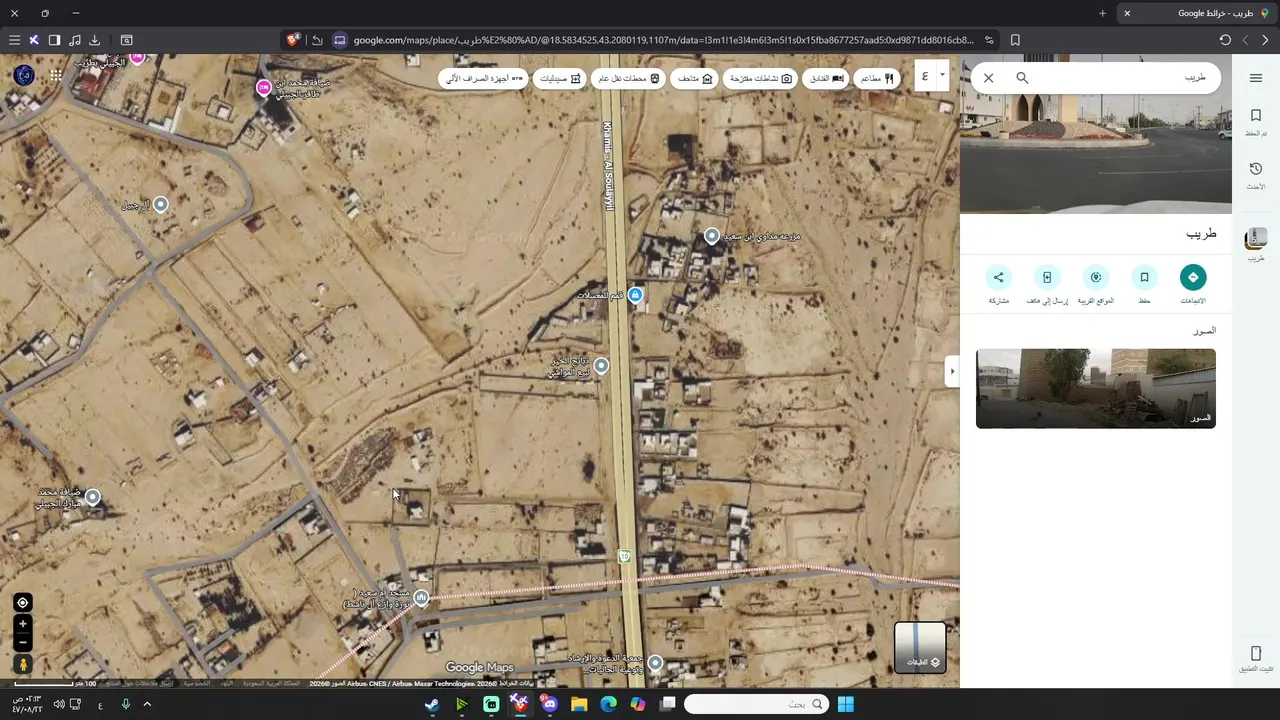Image resolution: width=1280 pixels, height=720 pixels.
Task: Open File Explorer from the taskbar
Action: (579, 704)
